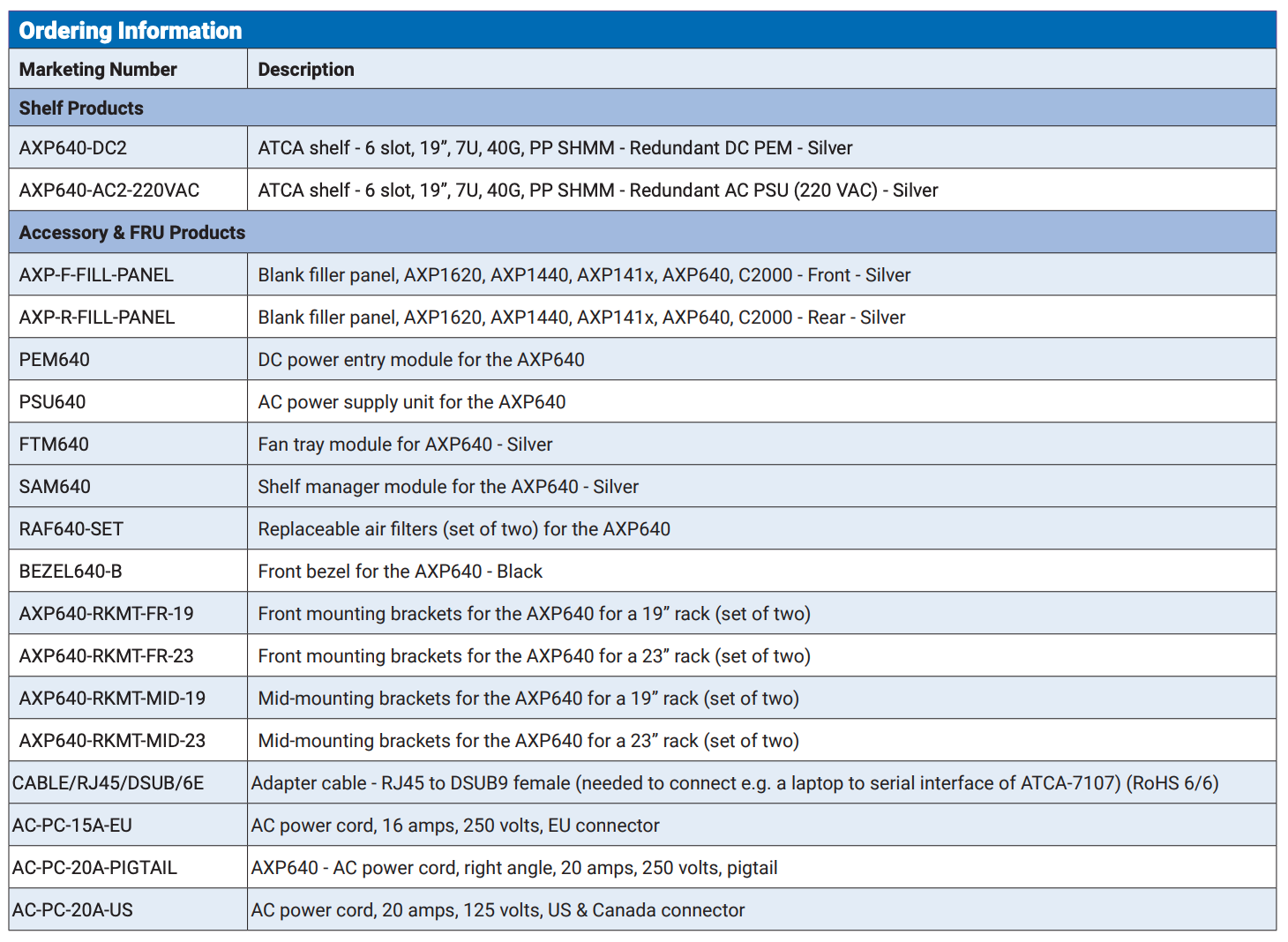Select the AXP640-DC2 marketing number

[73, 148]
